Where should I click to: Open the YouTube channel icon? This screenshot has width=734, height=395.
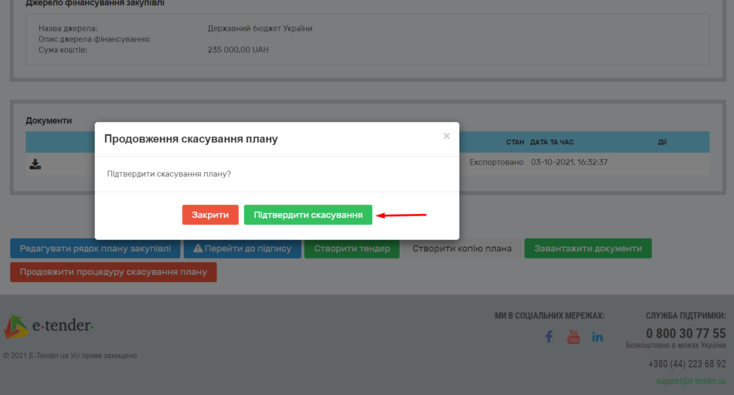coord(573,336)
